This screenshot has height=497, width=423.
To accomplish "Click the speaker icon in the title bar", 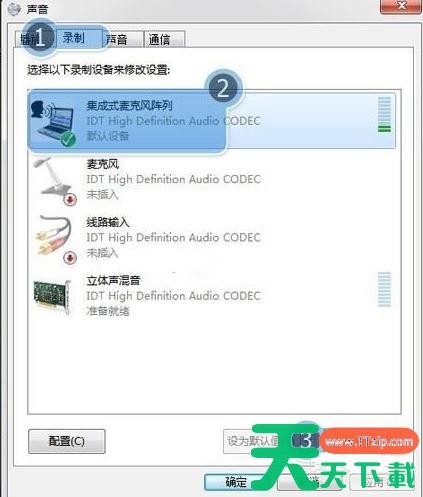I will 14,9.
